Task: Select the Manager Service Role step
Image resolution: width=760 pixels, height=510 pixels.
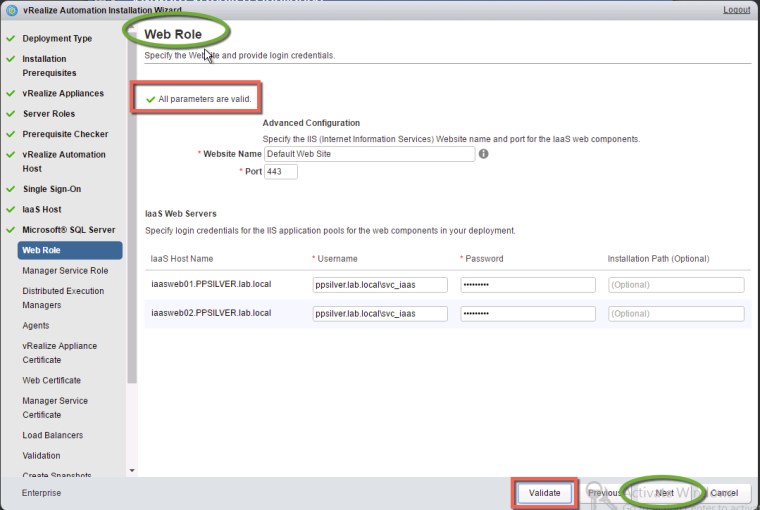Action: pos(65,271)
